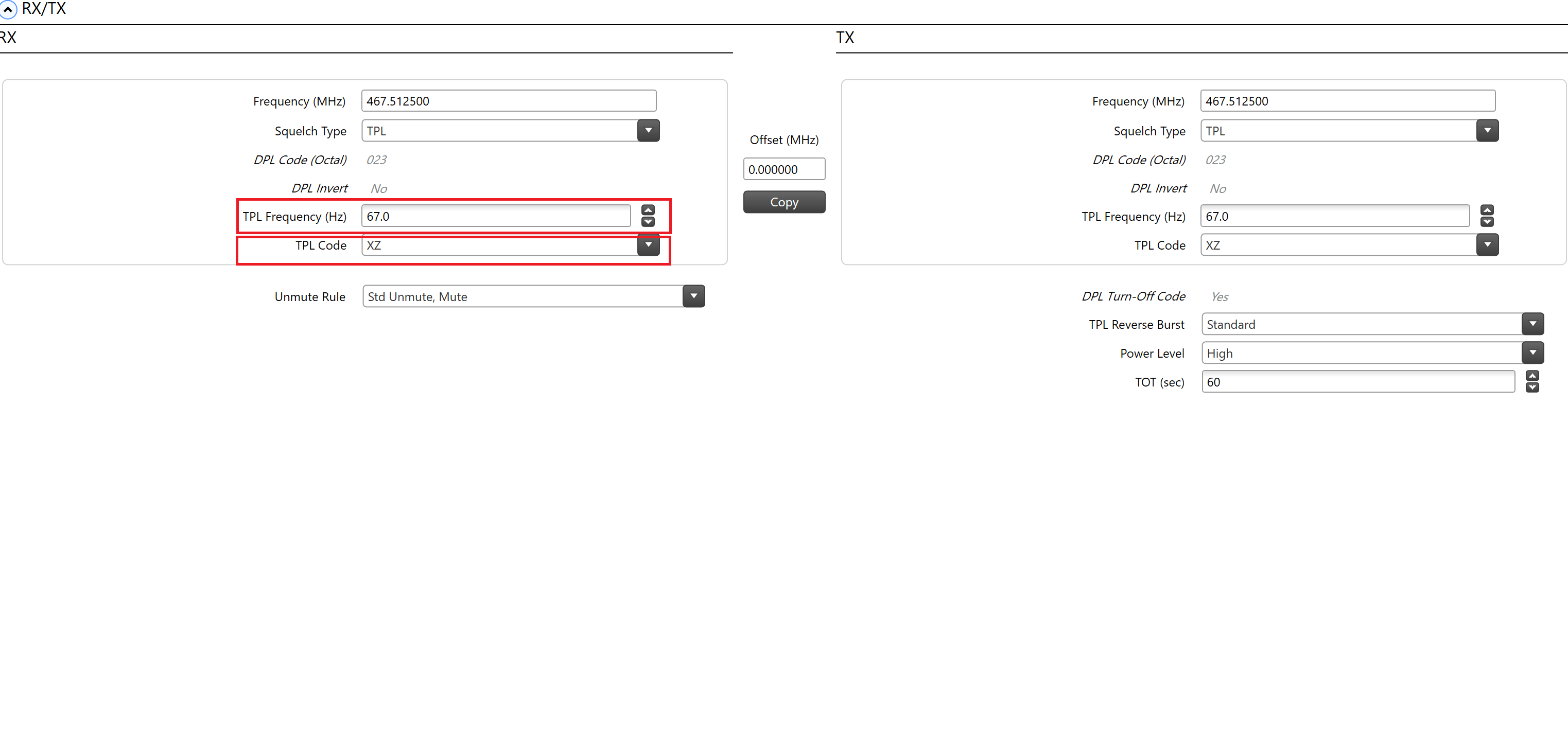Screen dimensions: 1568x739
Task: Click the RX DPL Code value 023
Action: [x=376, y=160]
